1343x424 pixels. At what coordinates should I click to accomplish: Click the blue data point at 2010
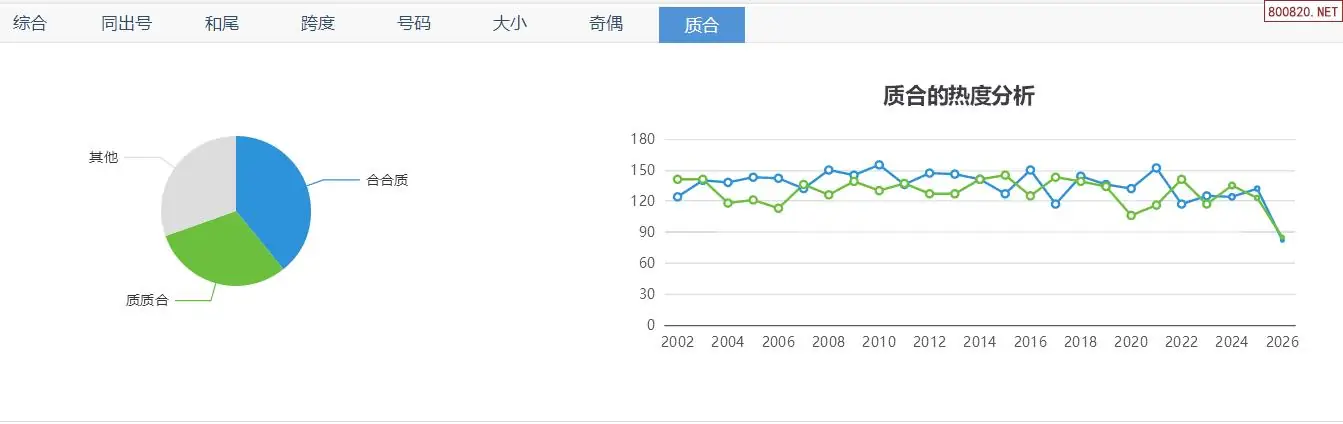[x=879, y=165]
